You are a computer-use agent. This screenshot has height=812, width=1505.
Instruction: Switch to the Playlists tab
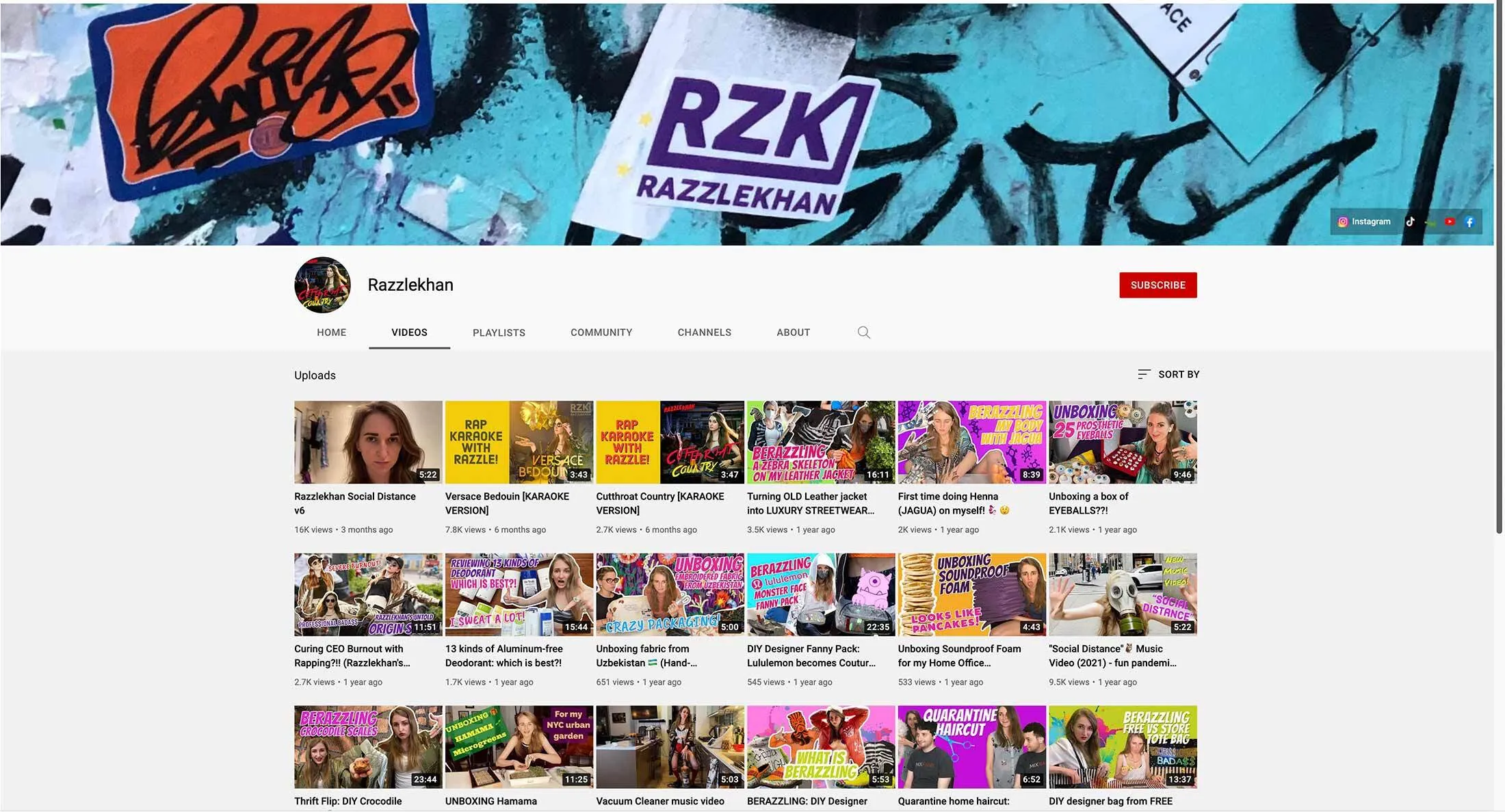click(x=499, y=332)
